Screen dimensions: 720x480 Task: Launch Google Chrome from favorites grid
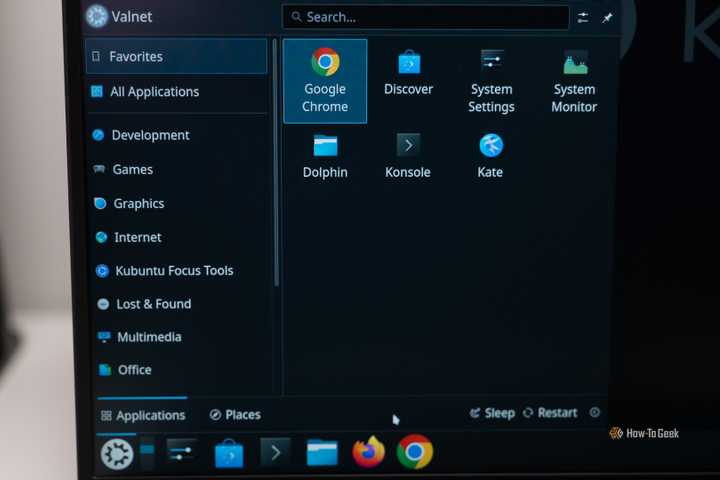(x=325, y=81)
